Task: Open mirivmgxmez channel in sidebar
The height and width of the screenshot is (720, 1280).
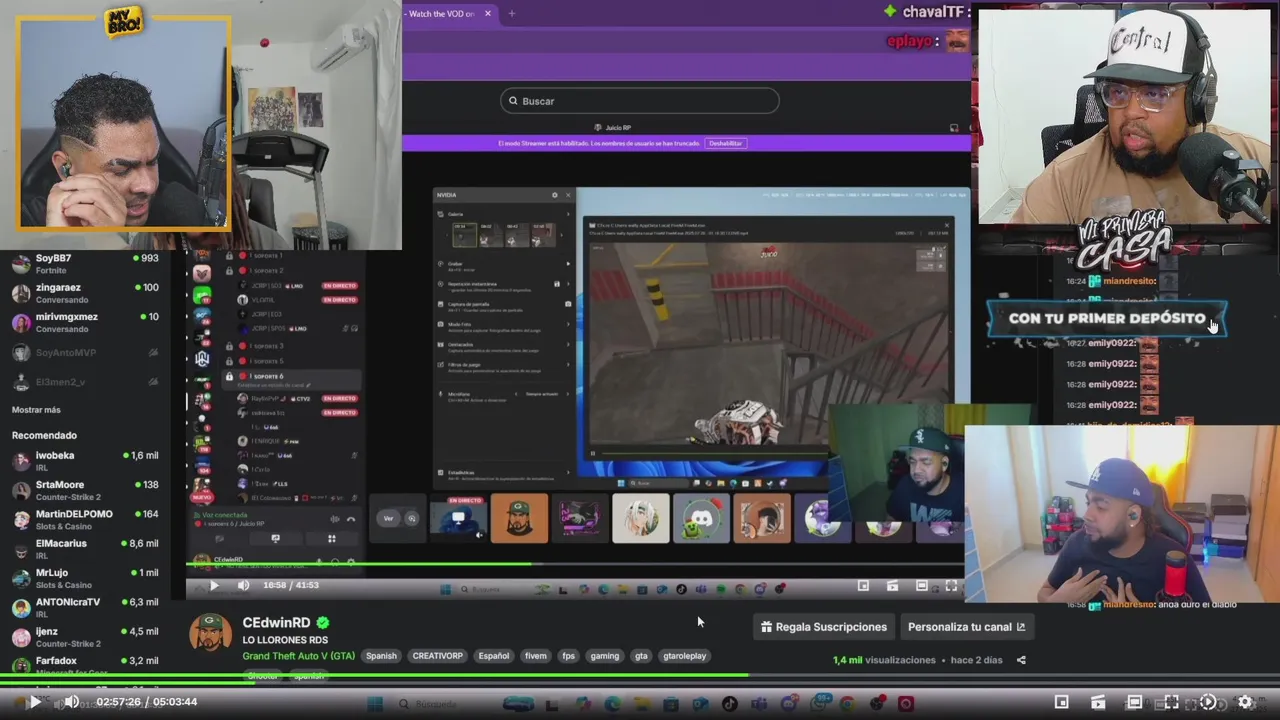Action: [85, 323]
